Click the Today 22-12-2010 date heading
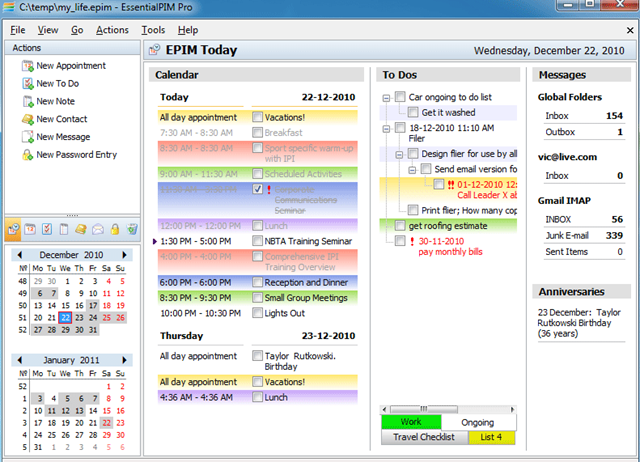This screenshot has height=462, width=640. (258, 97)
